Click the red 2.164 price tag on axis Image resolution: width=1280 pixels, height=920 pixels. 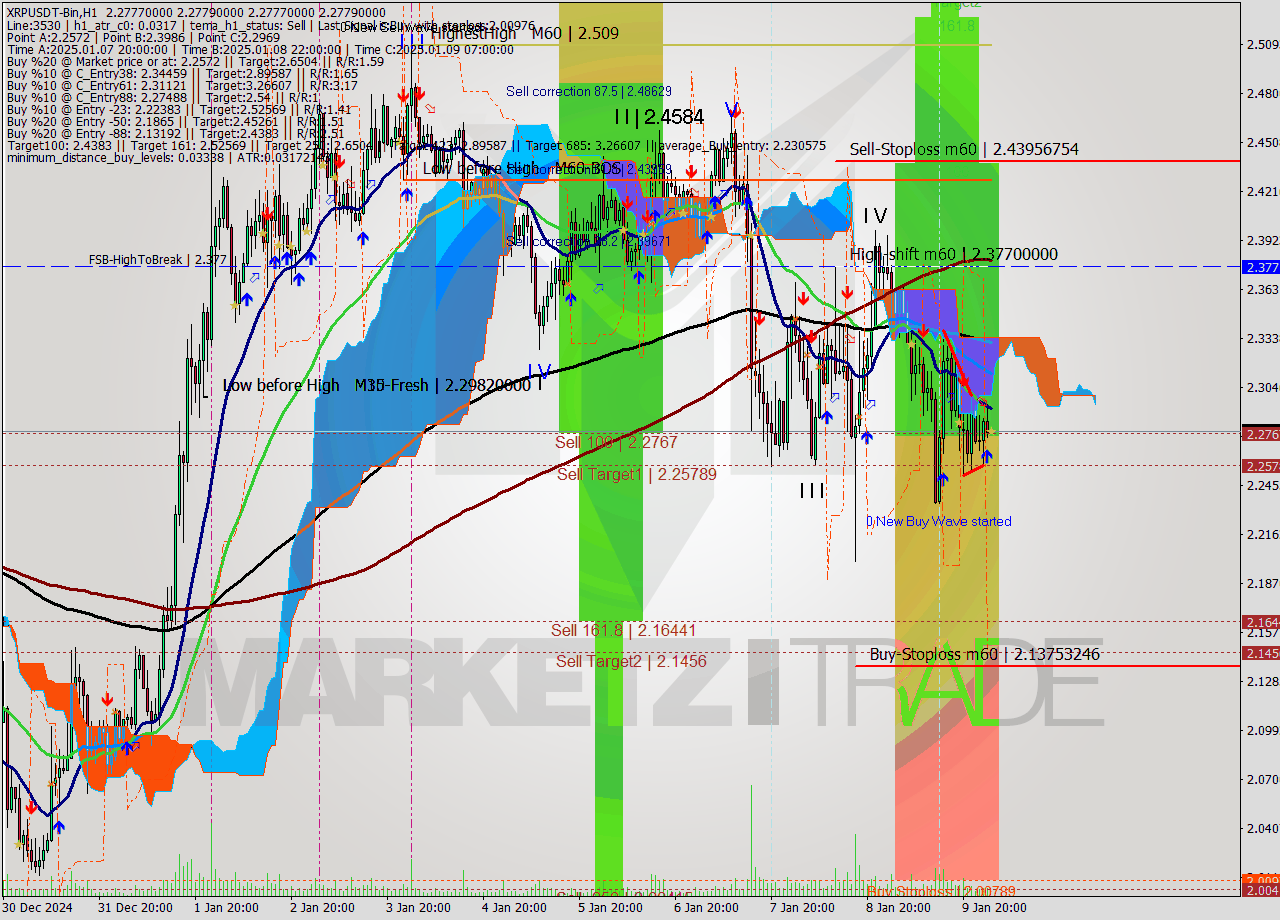pos(1260,622)
